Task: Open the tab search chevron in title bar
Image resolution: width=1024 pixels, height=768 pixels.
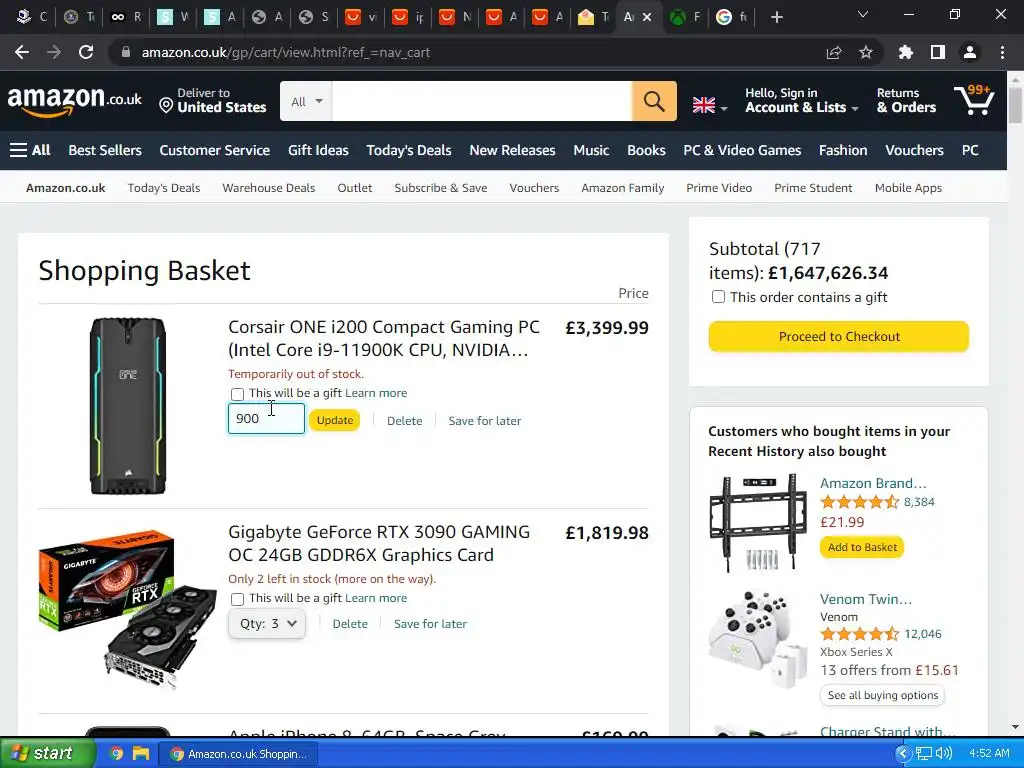Action: coord(863,14)
